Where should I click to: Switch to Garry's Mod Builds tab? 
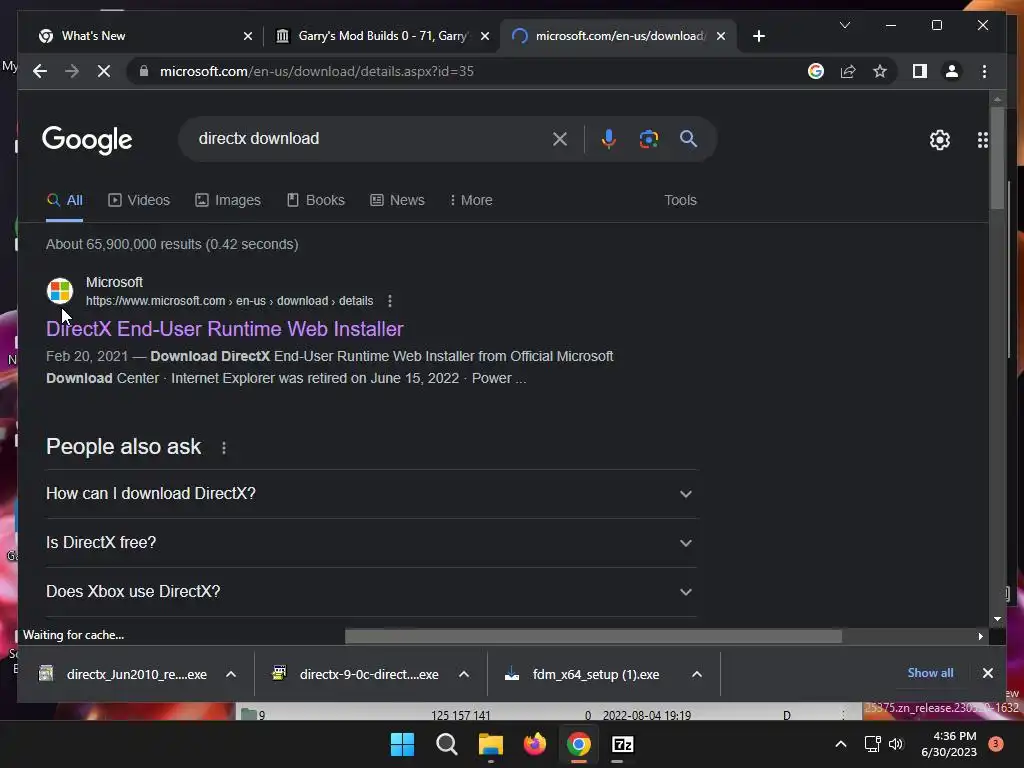click(x=382, y=36)
